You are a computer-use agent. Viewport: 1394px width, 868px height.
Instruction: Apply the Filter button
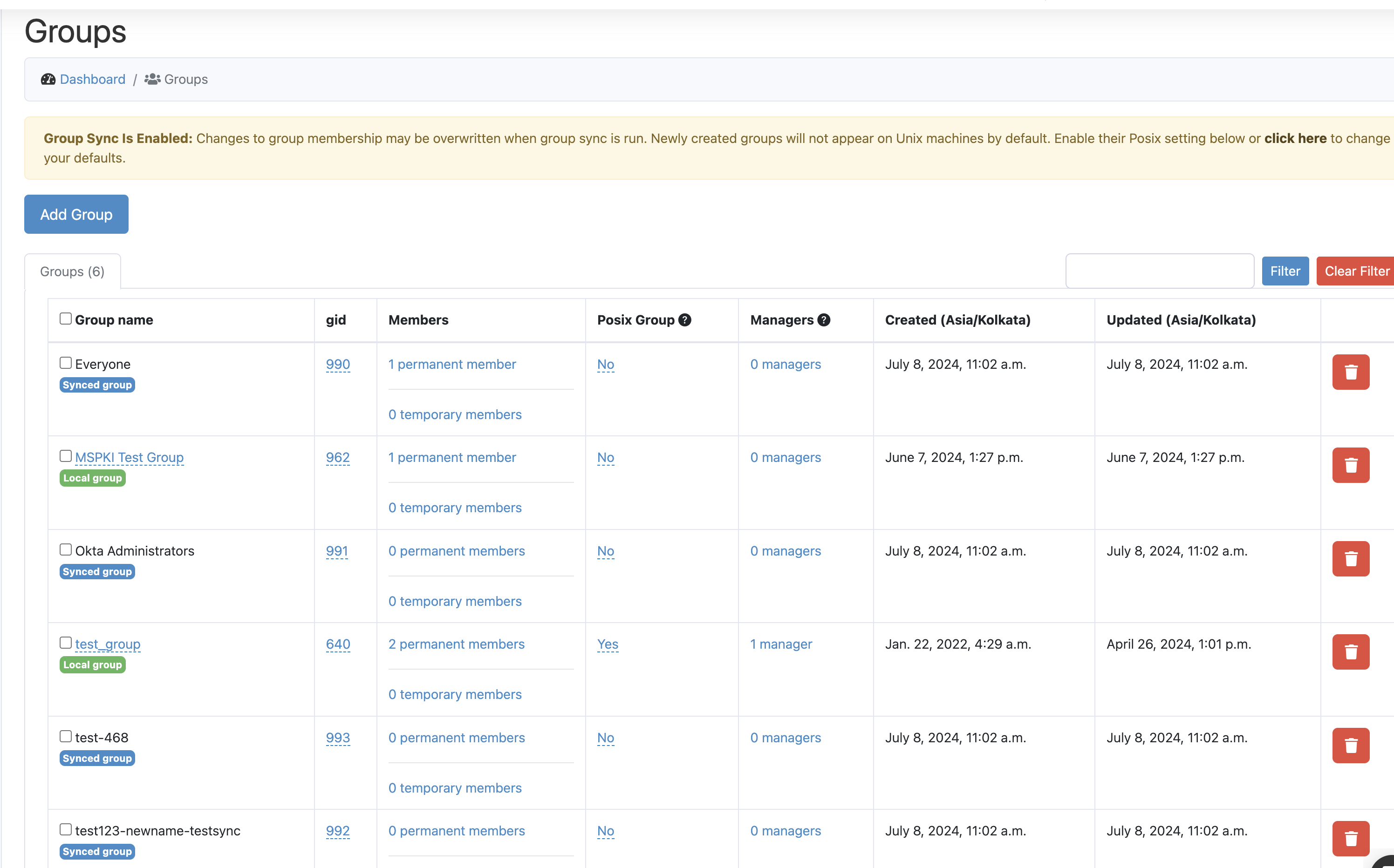(1285, 271)
